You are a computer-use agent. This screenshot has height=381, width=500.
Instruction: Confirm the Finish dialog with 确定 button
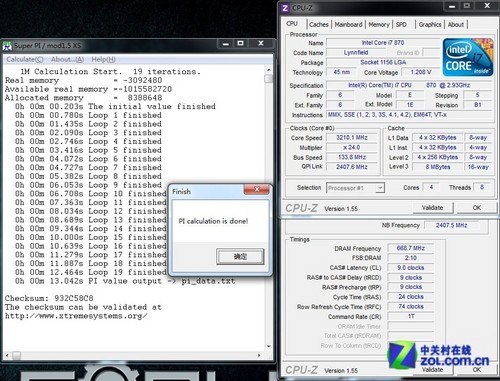(x=240, y=256)
